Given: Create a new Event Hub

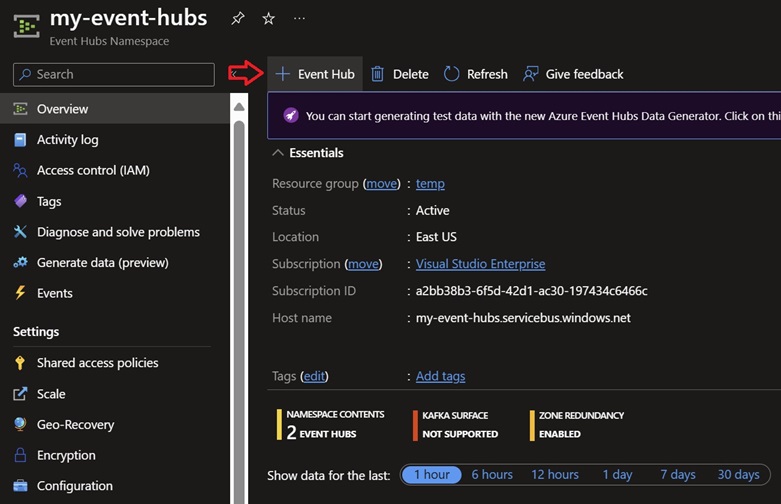Looking at the screenshot, I should click(315, 74).
